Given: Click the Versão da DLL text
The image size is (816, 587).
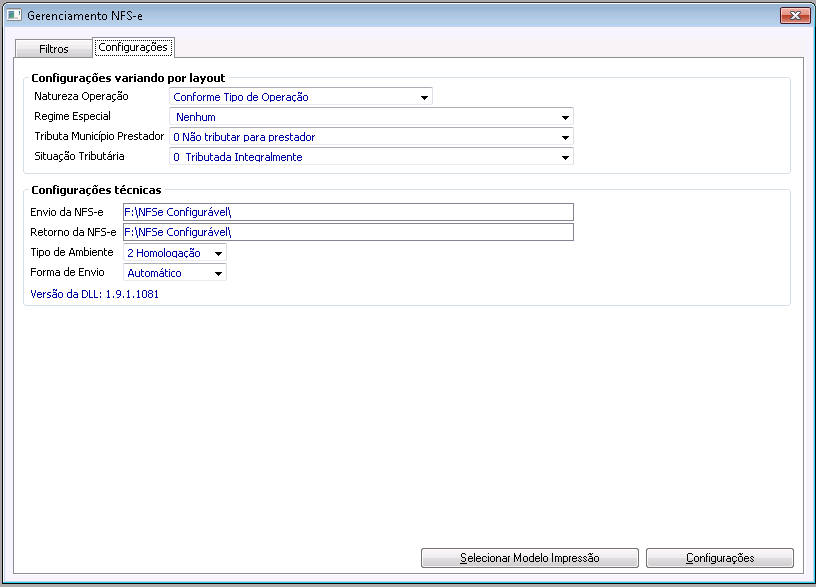Looking at the screenshot, I should (x=96, y=295).
